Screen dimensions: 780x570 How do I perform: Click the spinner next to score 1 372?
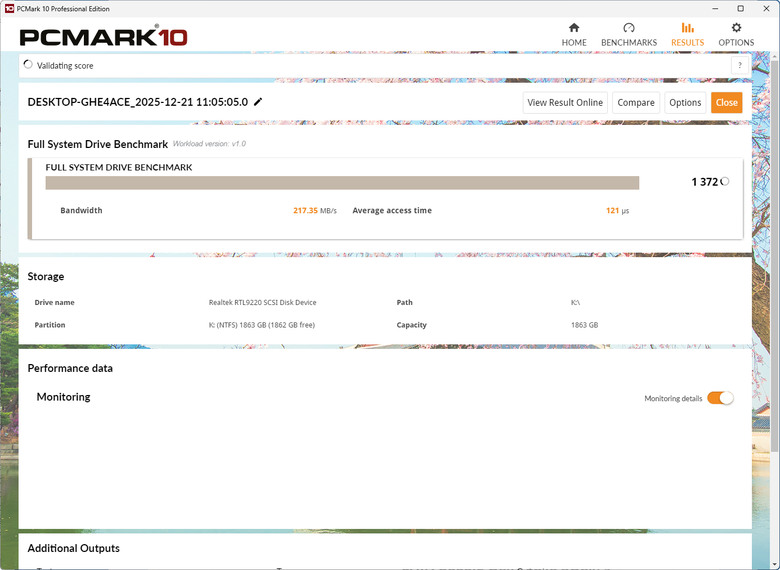point(725,182)
